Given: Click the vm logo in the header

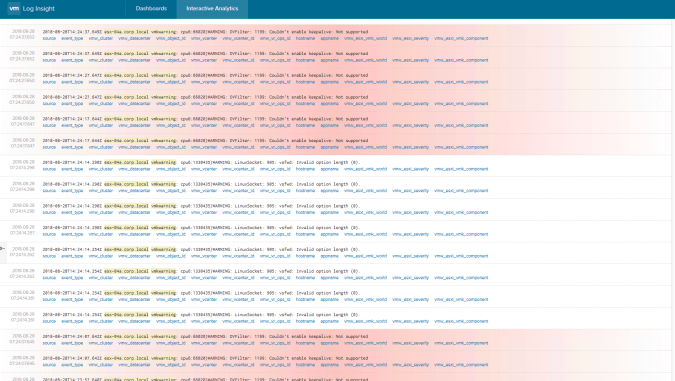Looking at the screenshot, I should pyautogui.click(x=14, y=8).
